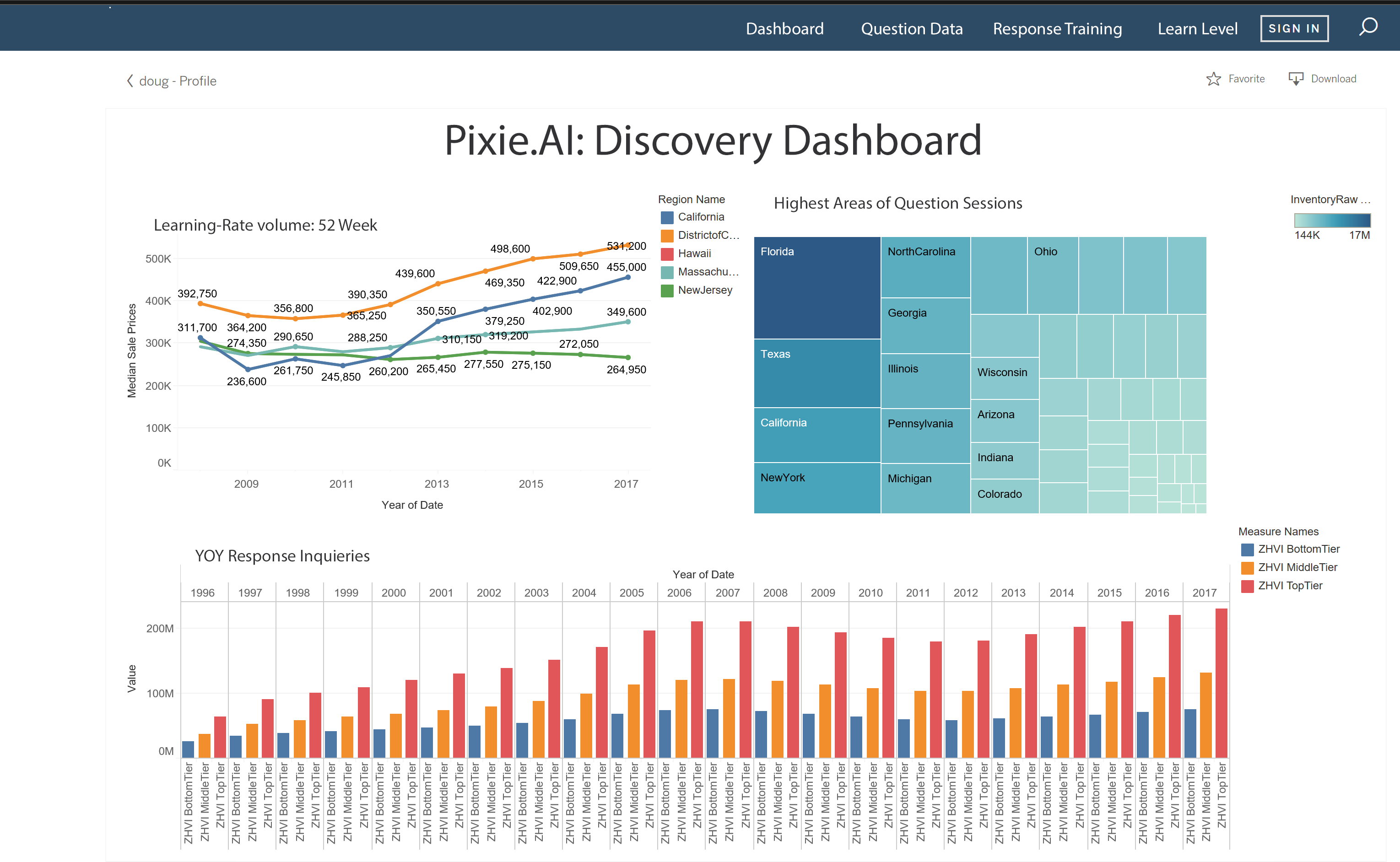Screen dimensions: 1400x862
Task: Click the Download icon
Action: click(1296, 79)
